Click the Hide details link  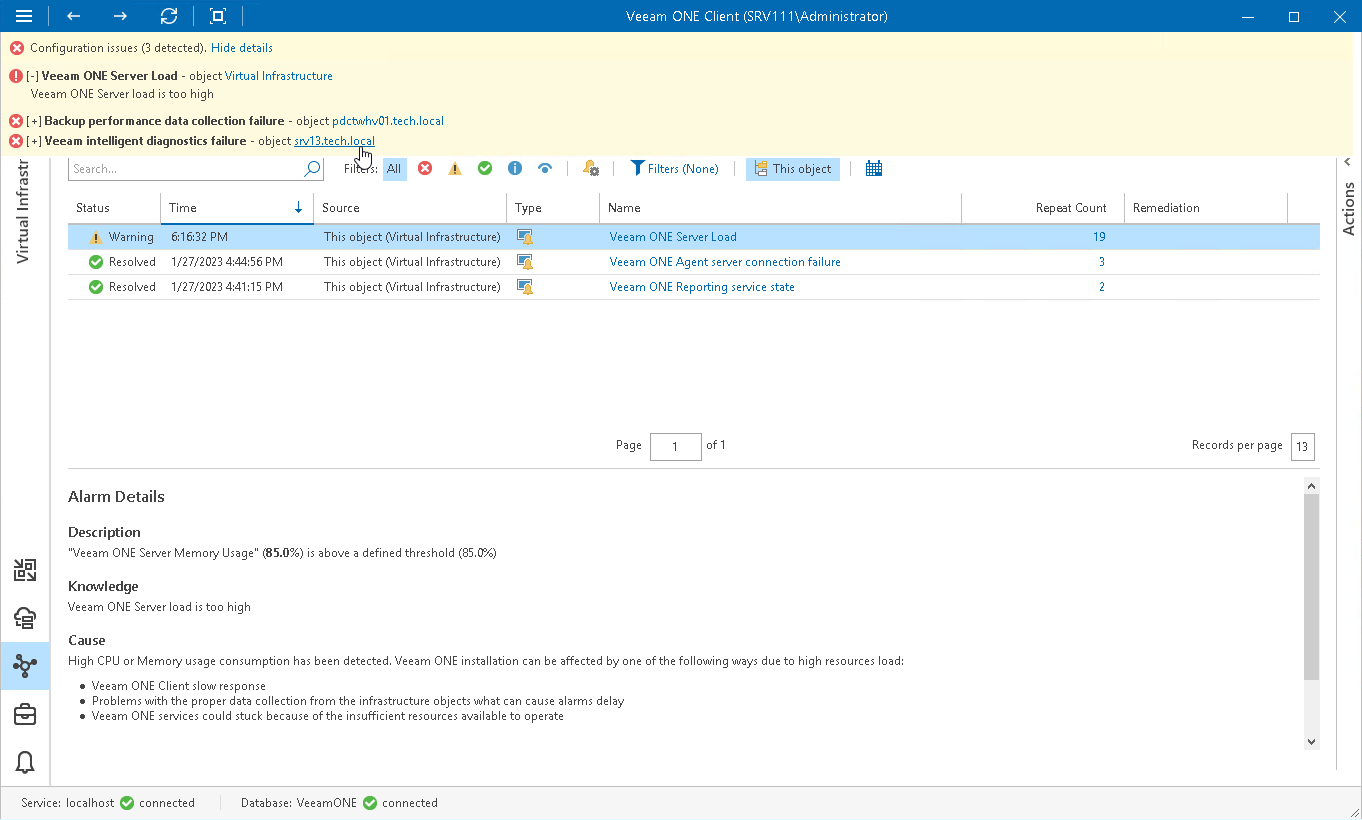point(242,48)
